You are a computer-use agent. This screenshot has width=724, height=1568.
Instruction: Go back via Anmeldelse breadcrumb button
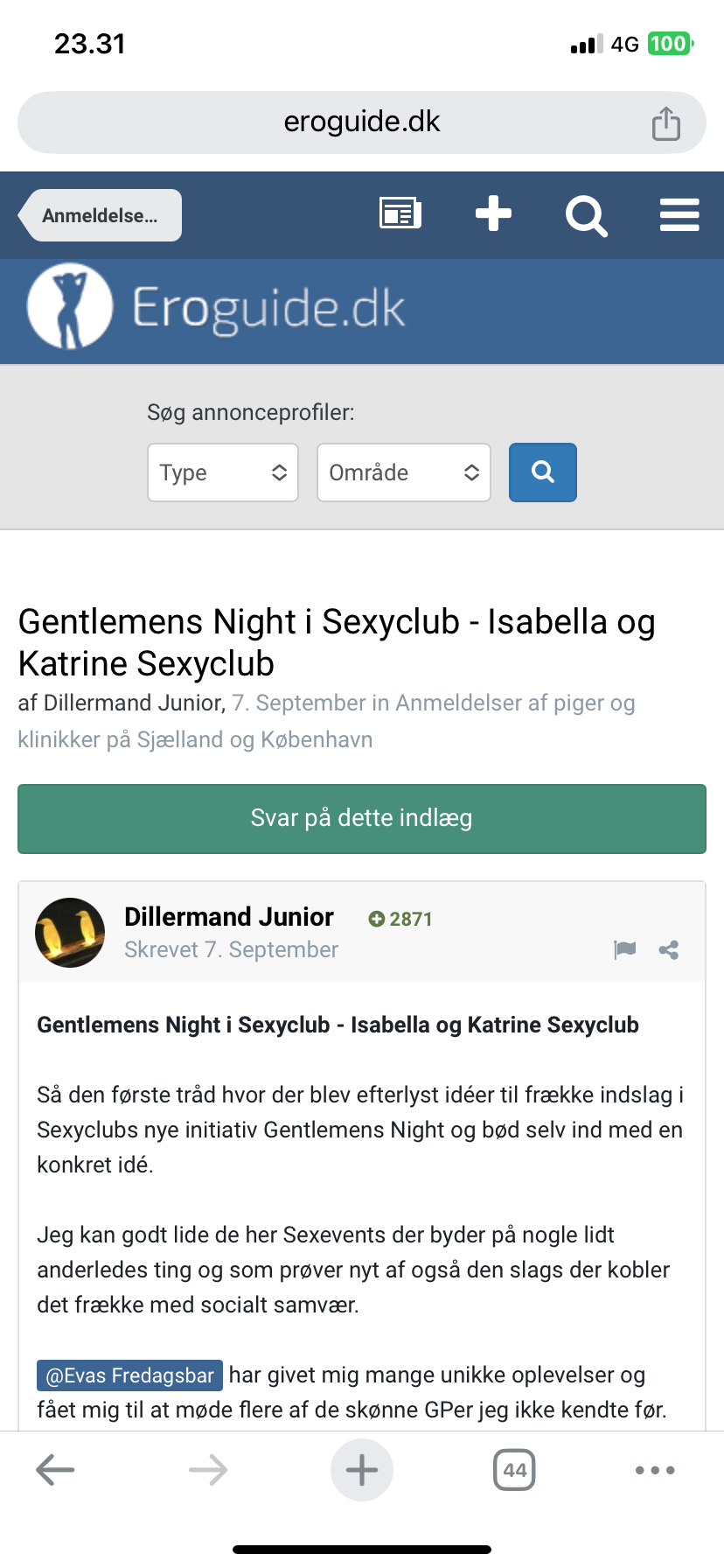point(101,215)
